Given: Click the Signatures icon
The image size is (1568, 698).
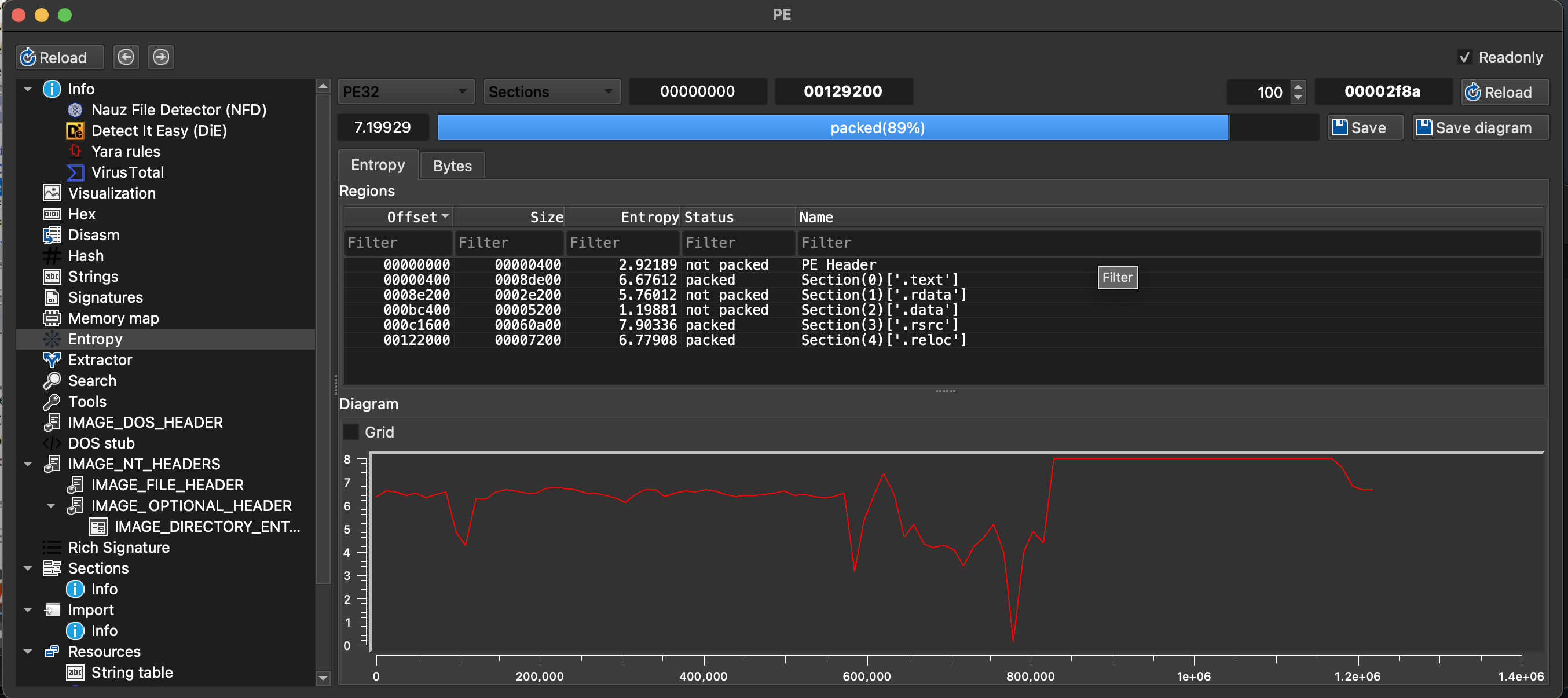Looking at the screenshot, I should coord(52,297).
